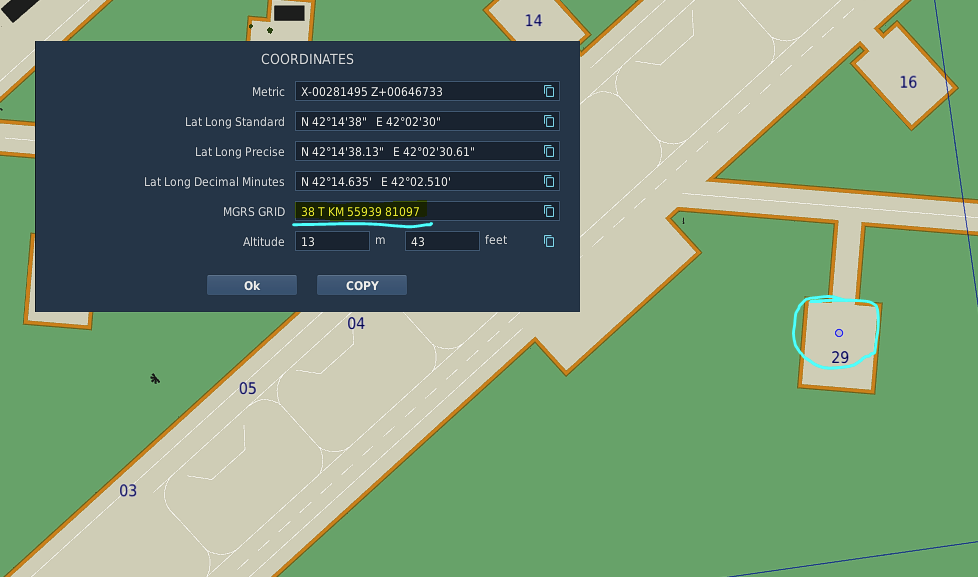Image resolution: width=978 pixels, height=577 pixels.
Task: Select the Lat Long Standard field
Action: click(x=427, y=122)
